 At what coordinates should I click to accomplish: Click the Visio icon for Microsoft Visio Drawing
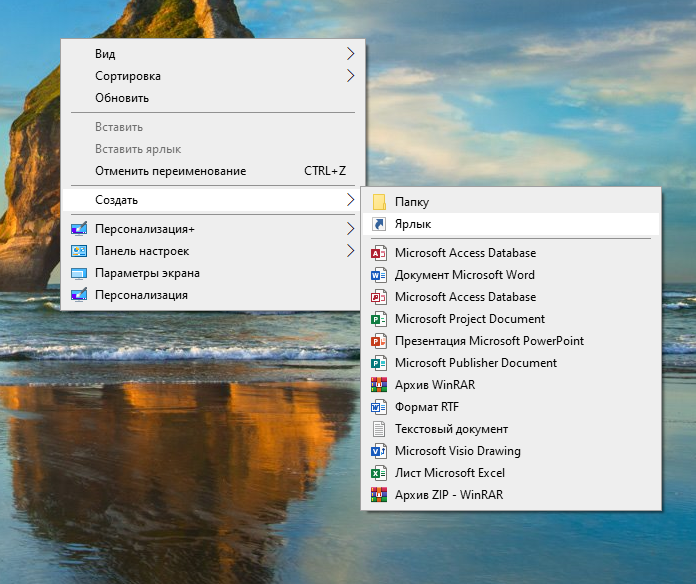coord(379,451)
